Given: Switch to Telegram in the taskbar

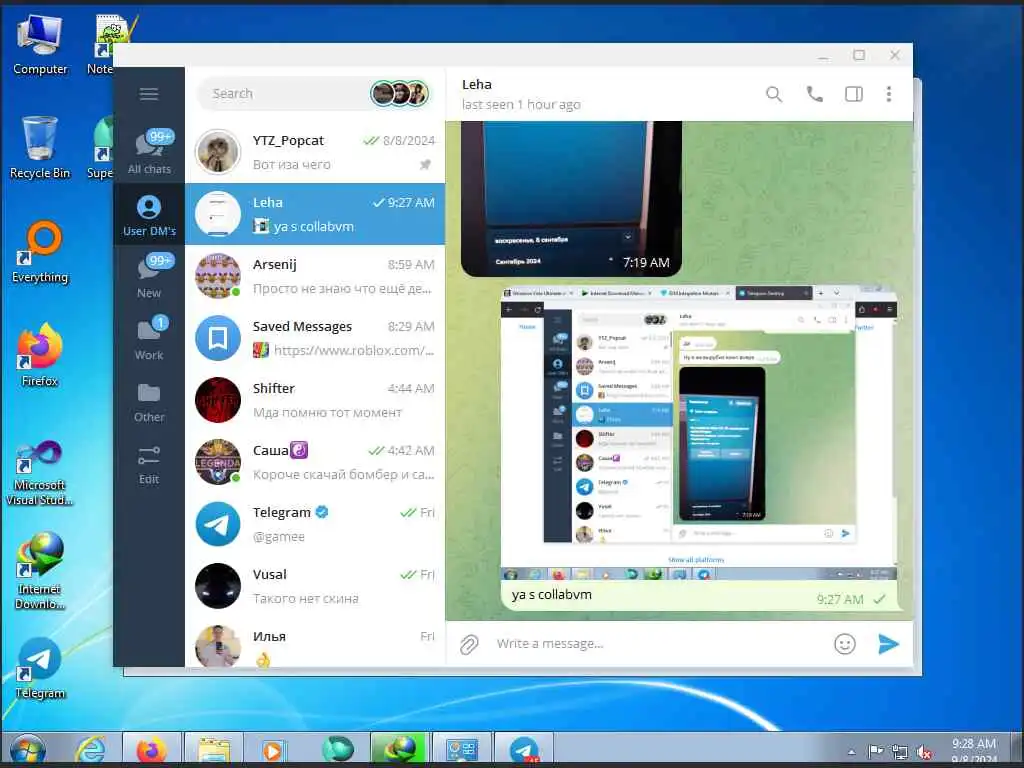Looking at the screenshot, I should (x=524, y=750).
